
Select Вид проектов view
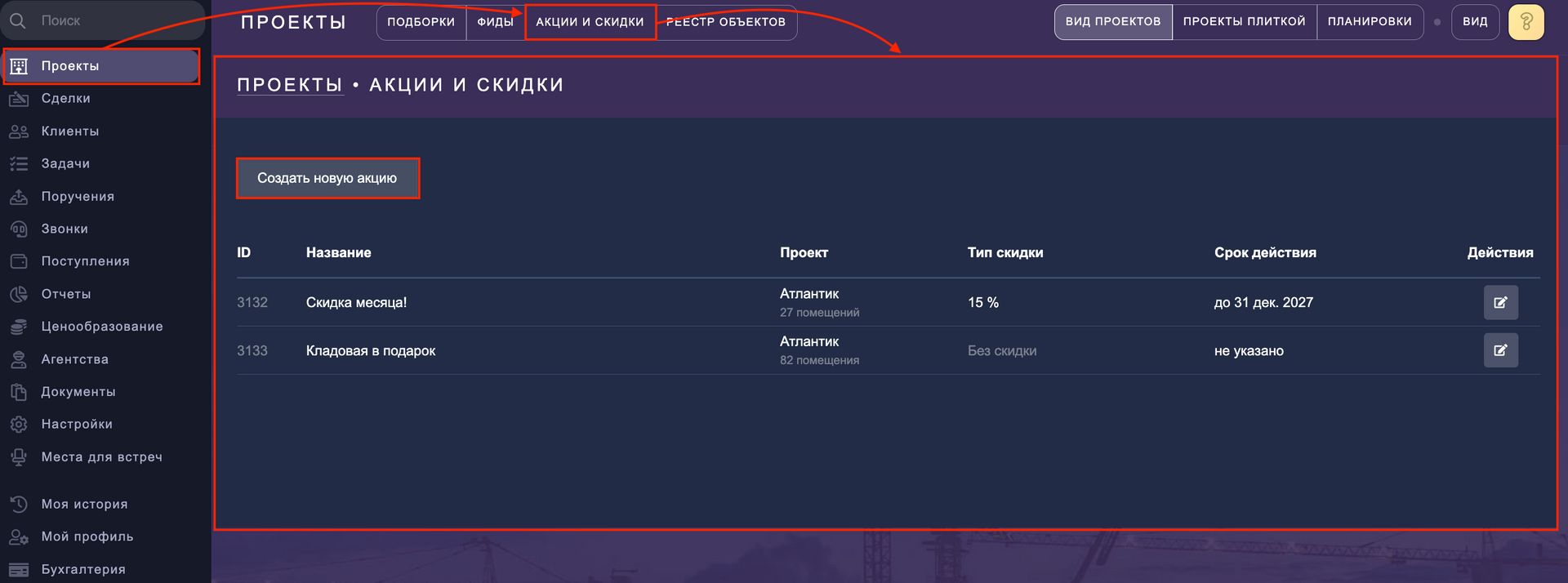click(x=1113, y=22)
